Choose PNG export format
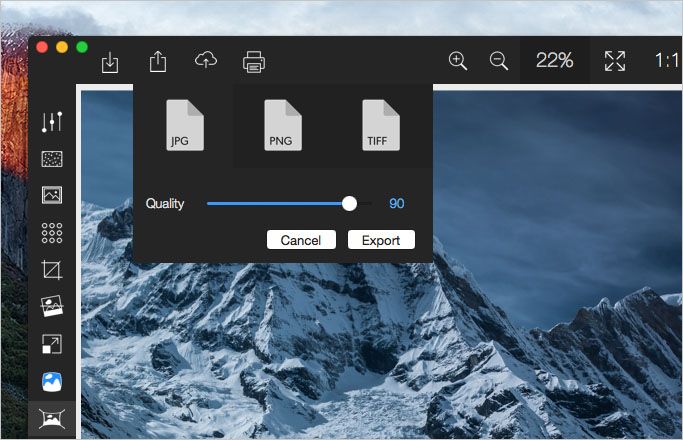This screenshot has height=440, width=683. [283, 125]
